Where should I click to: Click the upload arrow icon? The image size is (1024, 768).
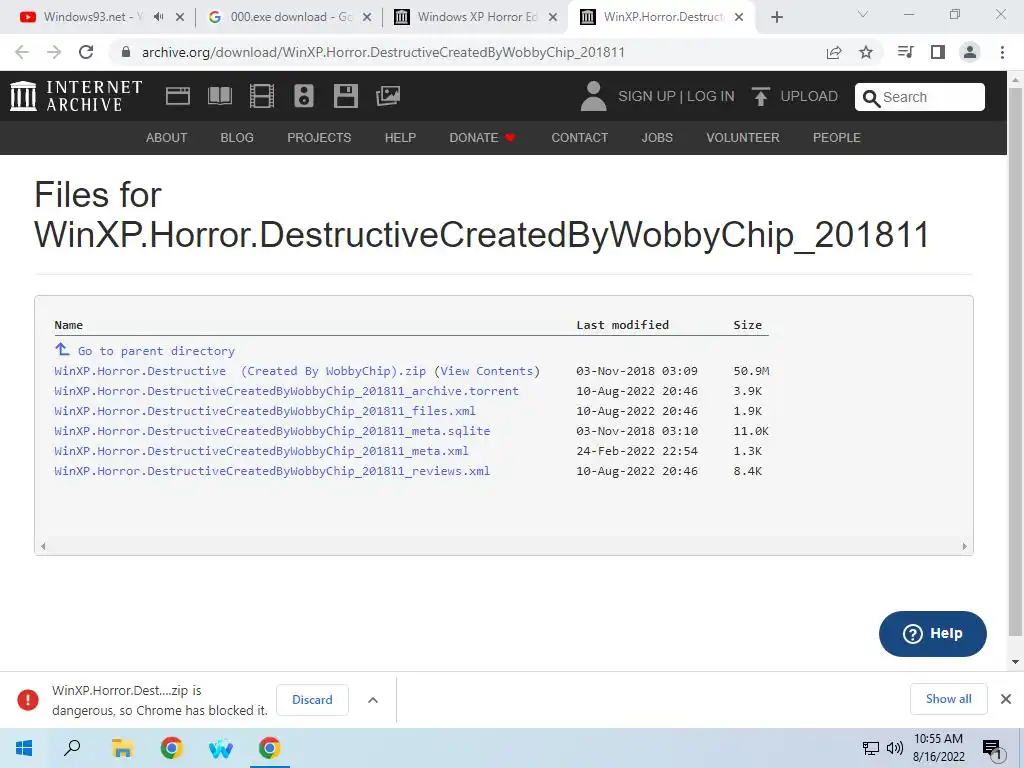coord(760,96)
